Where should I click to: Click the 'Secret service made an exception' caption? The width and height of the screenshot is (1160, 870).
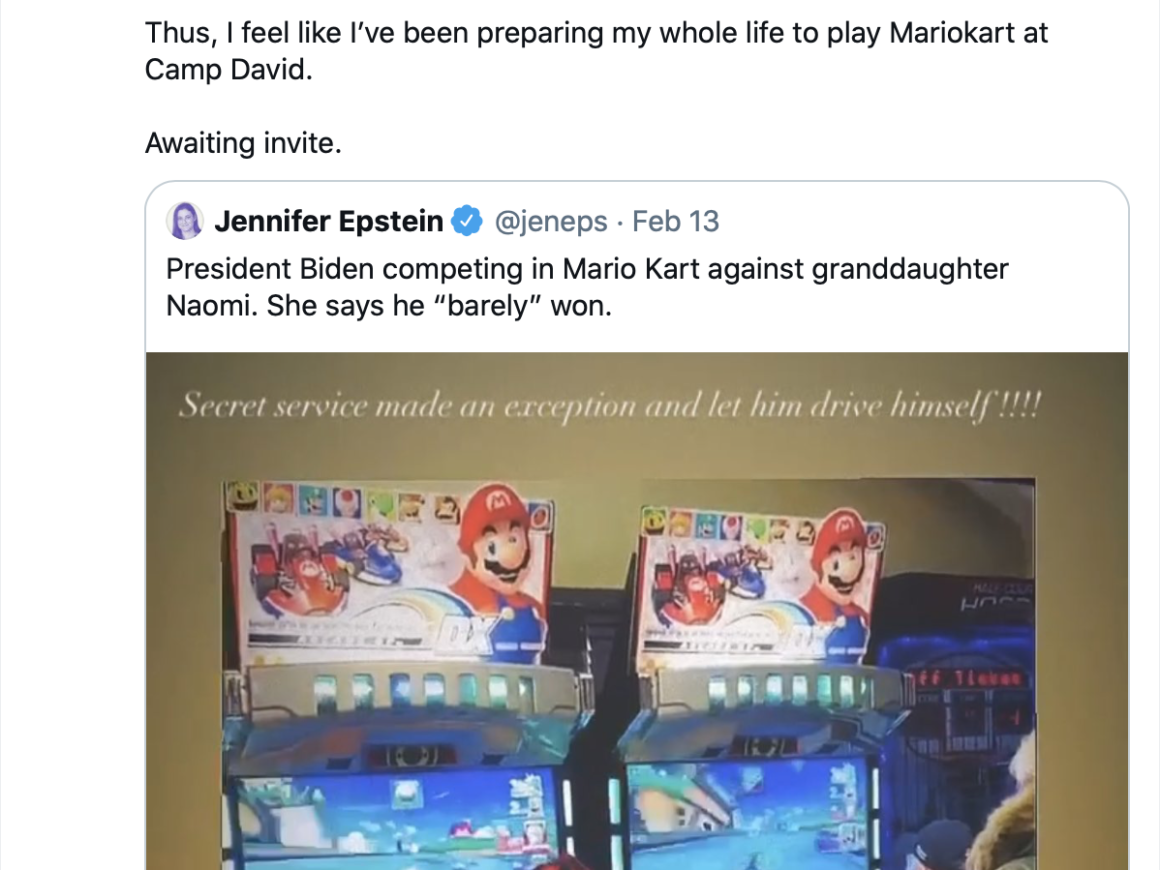pyautogui.click(x=610, y=406)
